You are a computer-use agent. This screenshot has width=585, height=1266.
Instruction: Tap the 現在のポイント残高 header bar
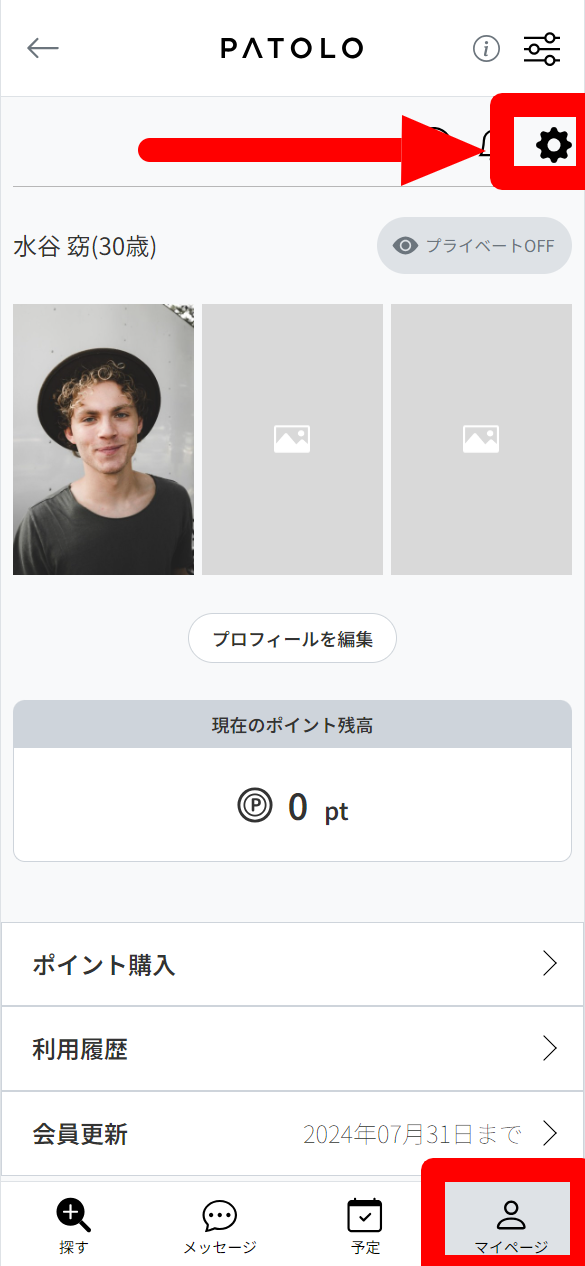click(x=292, y=724)
